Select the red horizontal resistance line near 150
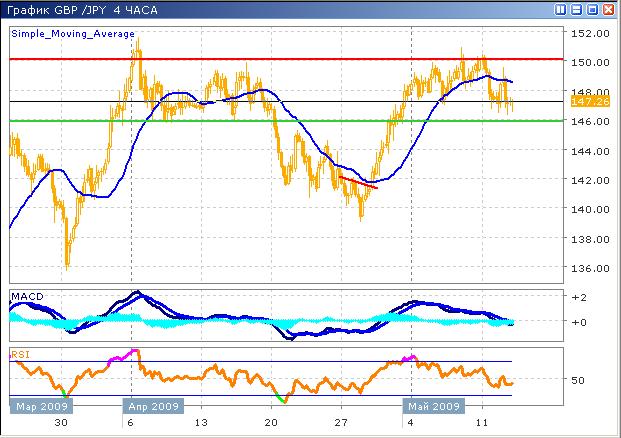This screenshot has height=438, width=621. click(300, 59)
